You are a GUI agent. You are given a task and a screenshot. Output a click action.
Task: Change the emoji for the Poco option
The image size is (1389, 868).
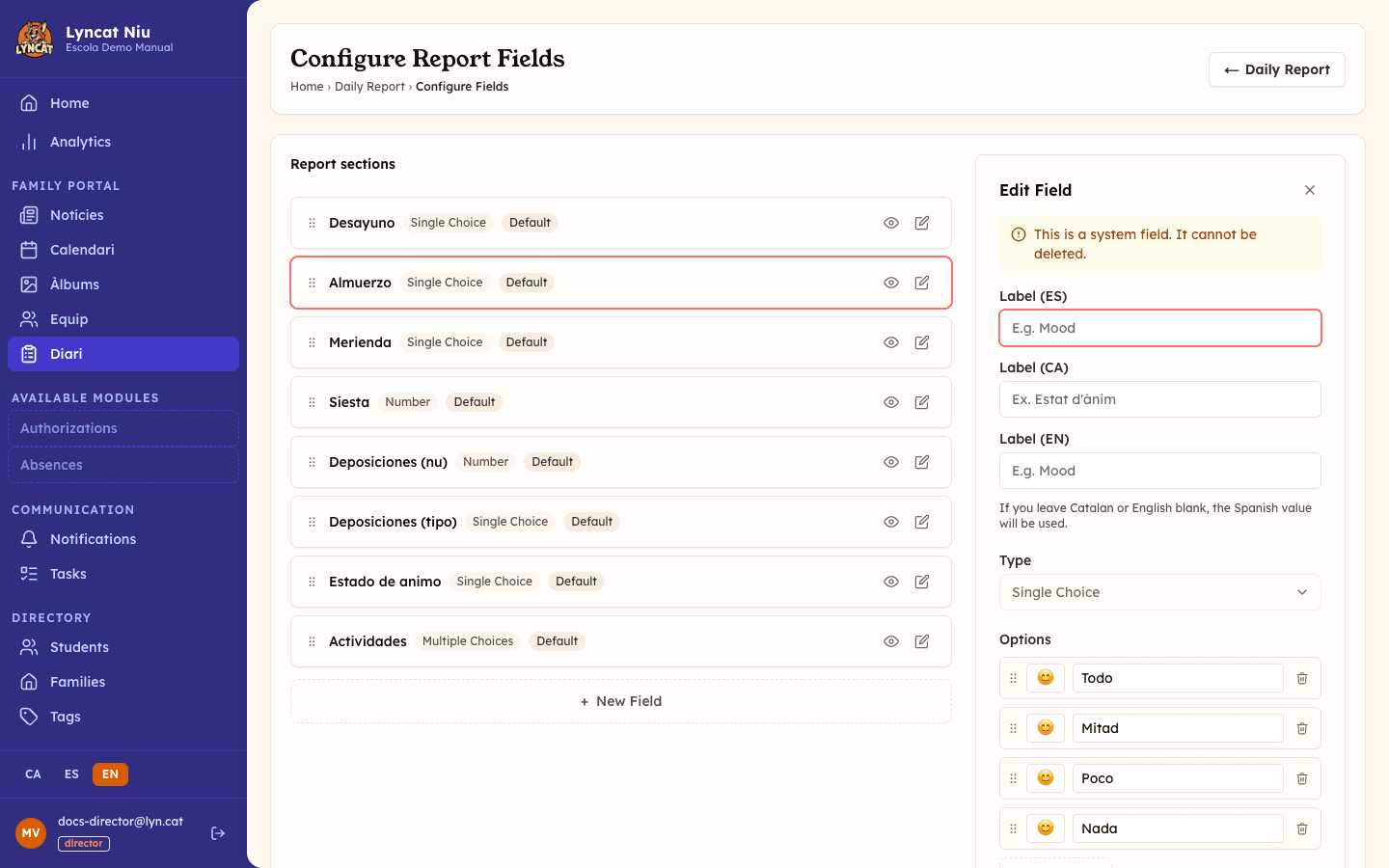pyautogui.click(x=1046, y=778)
